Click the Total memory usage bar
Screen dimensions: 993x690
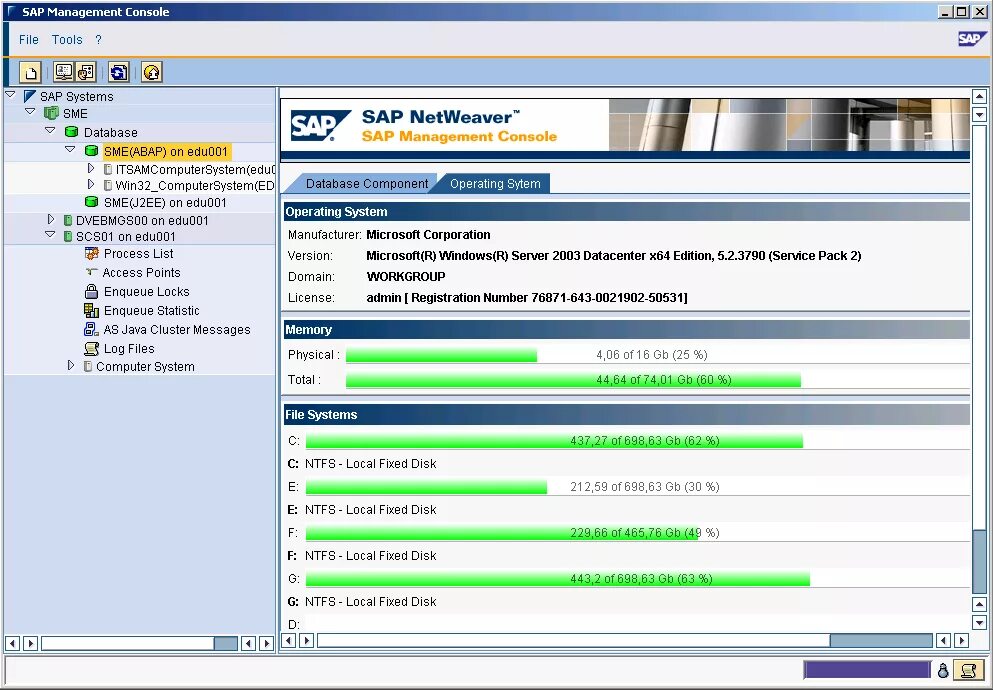(x=573, y=380)
